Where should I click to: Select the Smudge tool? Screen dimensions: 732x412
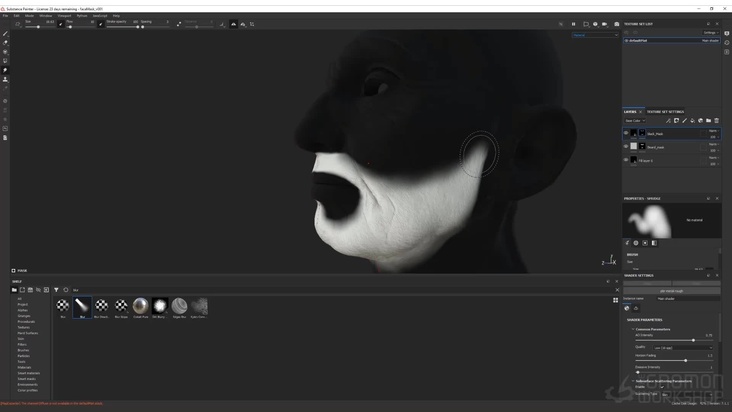pos(5,70)
